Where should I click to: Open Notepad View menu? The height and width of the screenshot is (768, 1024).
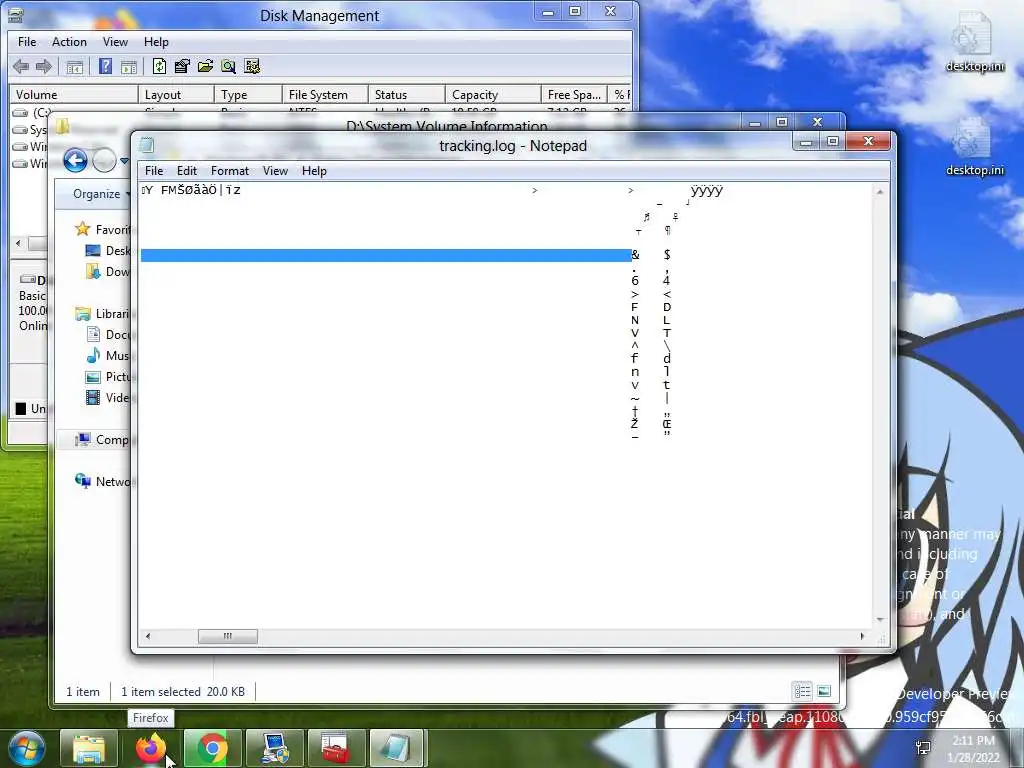(x=275, y=171)
